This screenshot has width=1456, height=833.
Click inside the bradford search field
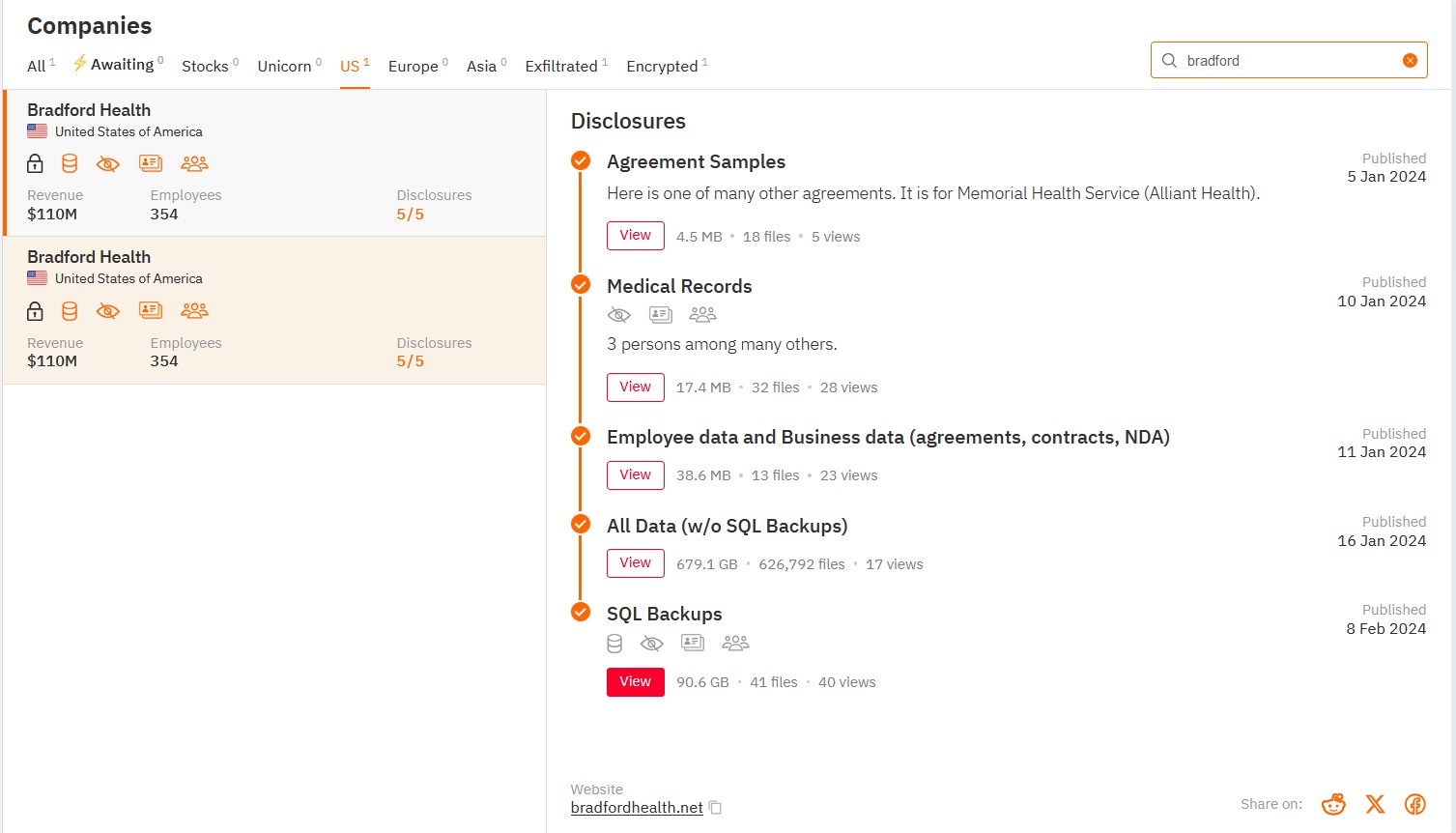tap(1289, 60)
